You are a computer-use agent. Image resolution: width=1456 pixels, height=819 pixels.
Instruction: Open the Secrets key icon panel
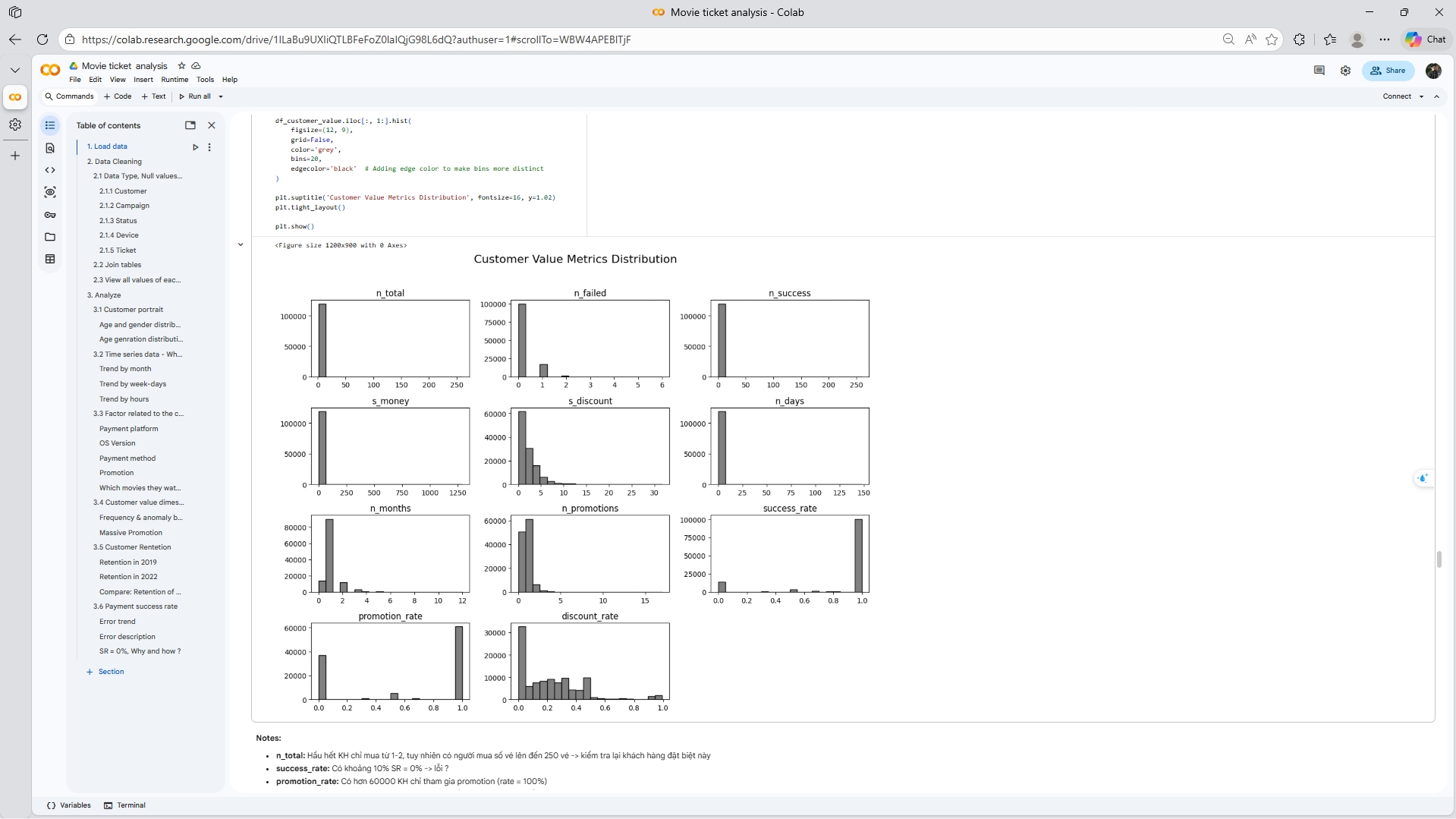pyautogui.click(x=50, y=215)
